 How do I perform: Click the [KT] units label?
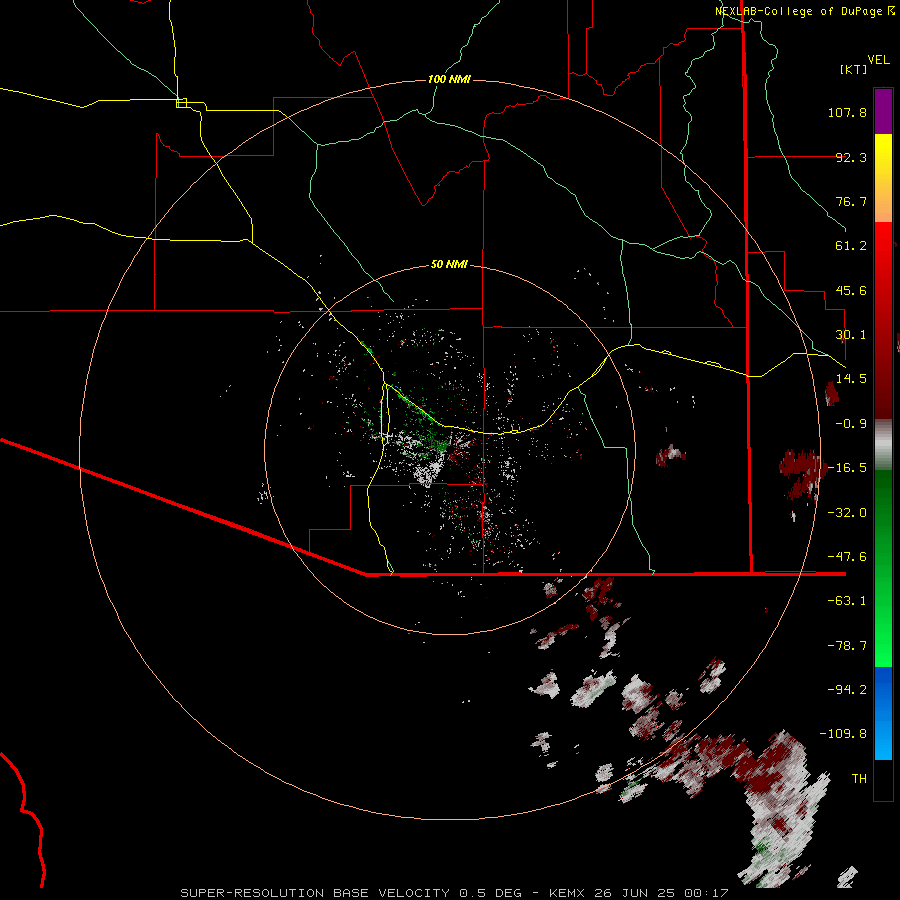pyautogui.click(x=854, y=69)
